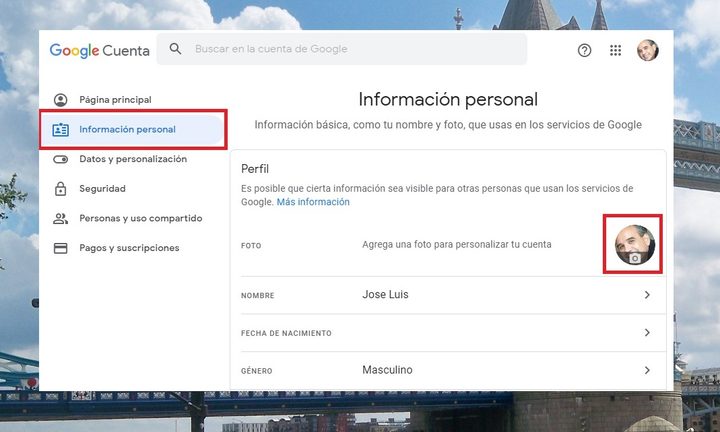Open Pagos y suscripciones
This screenshot has width=720, height=432.
(129, 248)
